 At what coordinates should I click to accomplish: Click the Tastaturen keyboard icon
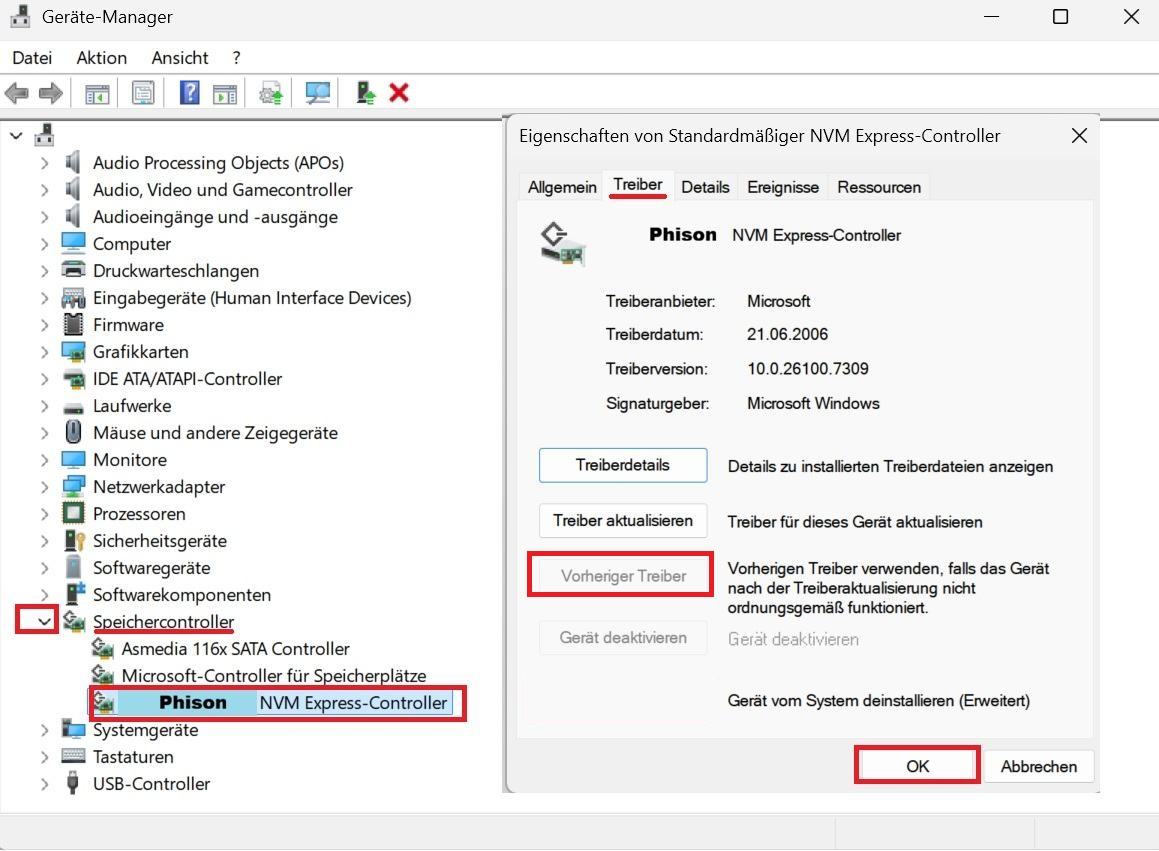coord(73,756)
